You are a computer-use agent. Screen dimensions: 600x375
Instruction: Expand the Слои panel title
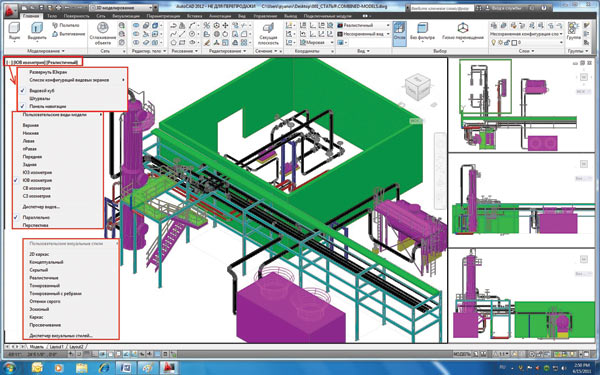coord(527,51)
